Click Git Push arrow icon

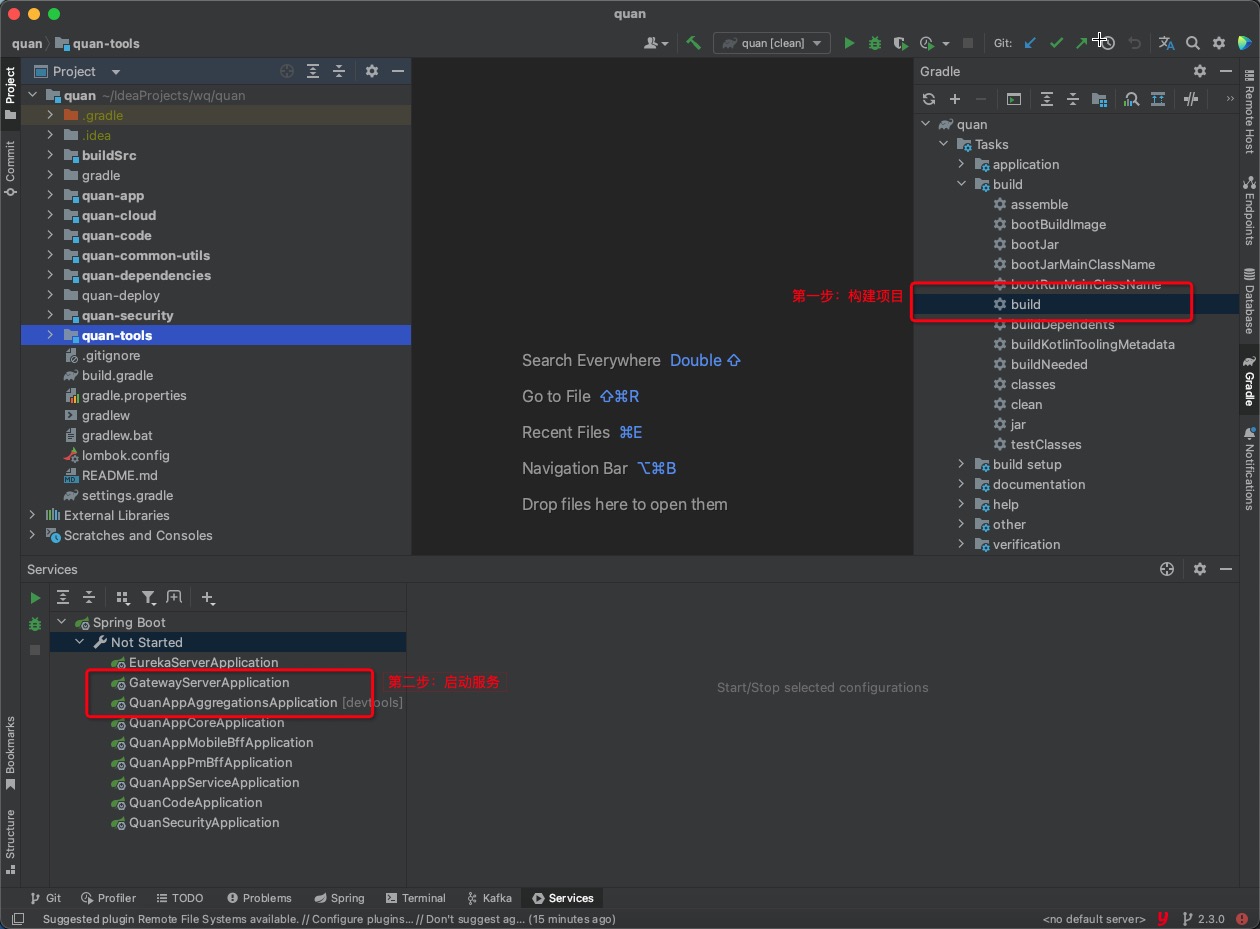click(x=1081, y=43)
